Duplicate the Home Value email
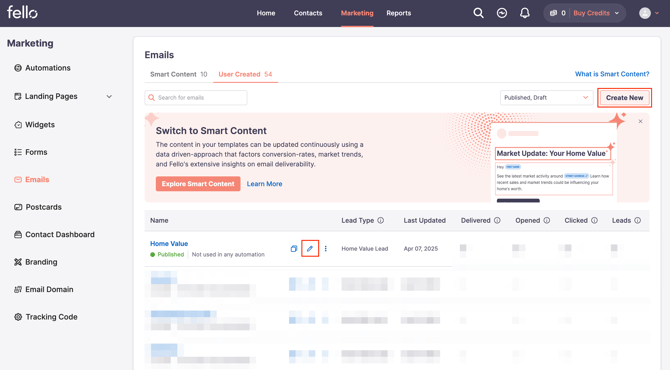 coord(294,249)
